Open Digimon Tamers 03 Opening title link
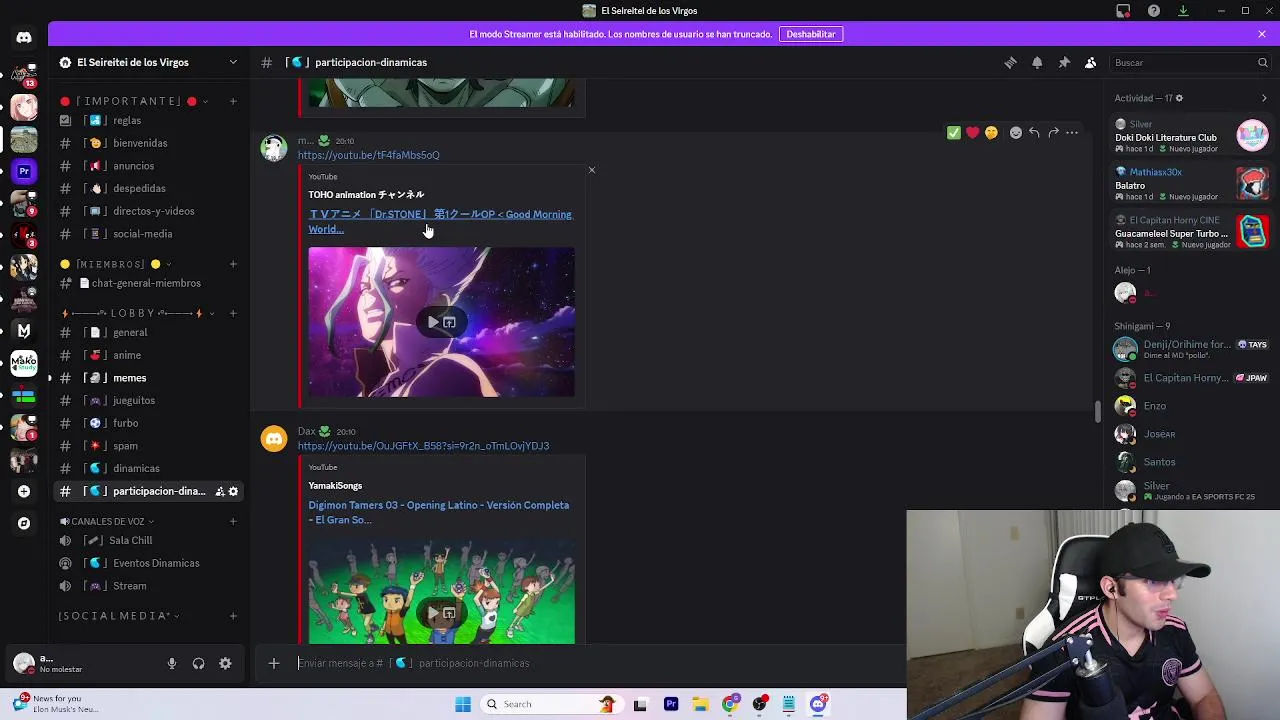Screen dimensions: 1280x720 click(x=438, y=512)
